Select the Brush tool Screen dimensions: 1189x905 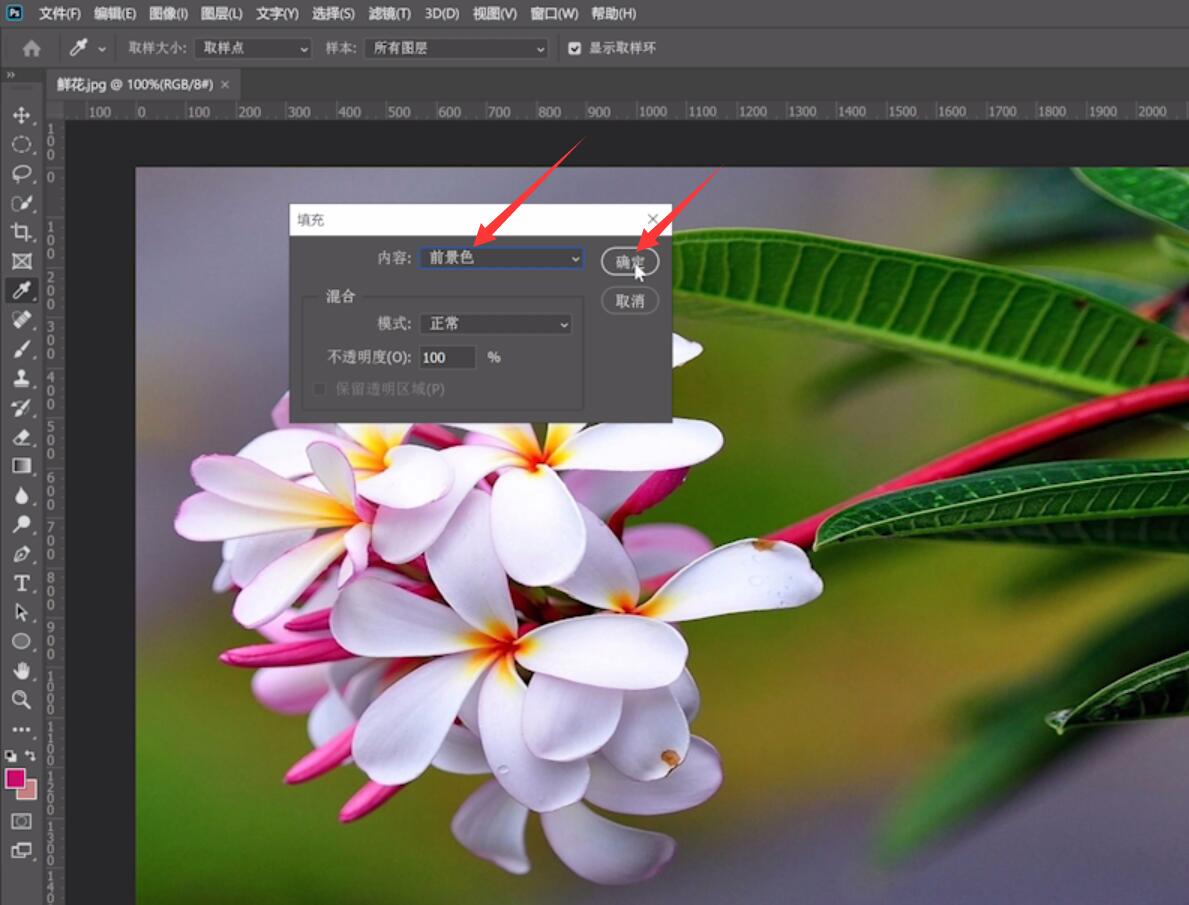pos(21,349)
